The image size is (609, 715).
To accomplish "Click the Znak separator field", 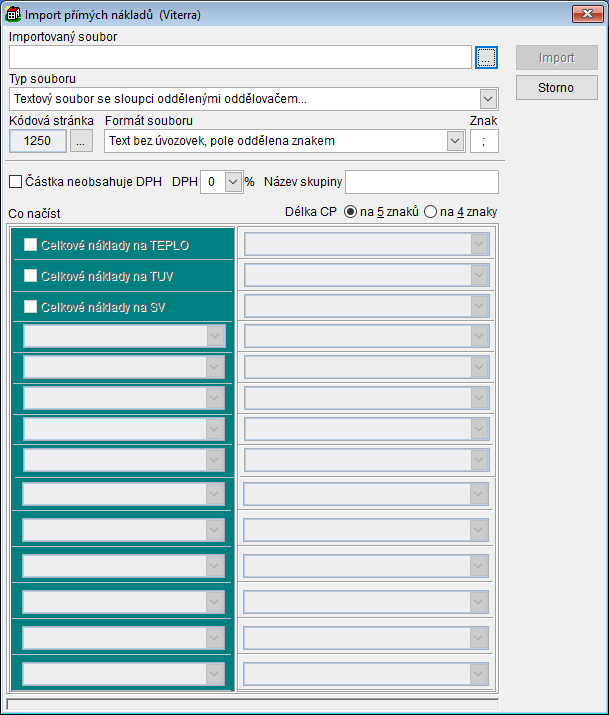I will click(x=483, y=141).
